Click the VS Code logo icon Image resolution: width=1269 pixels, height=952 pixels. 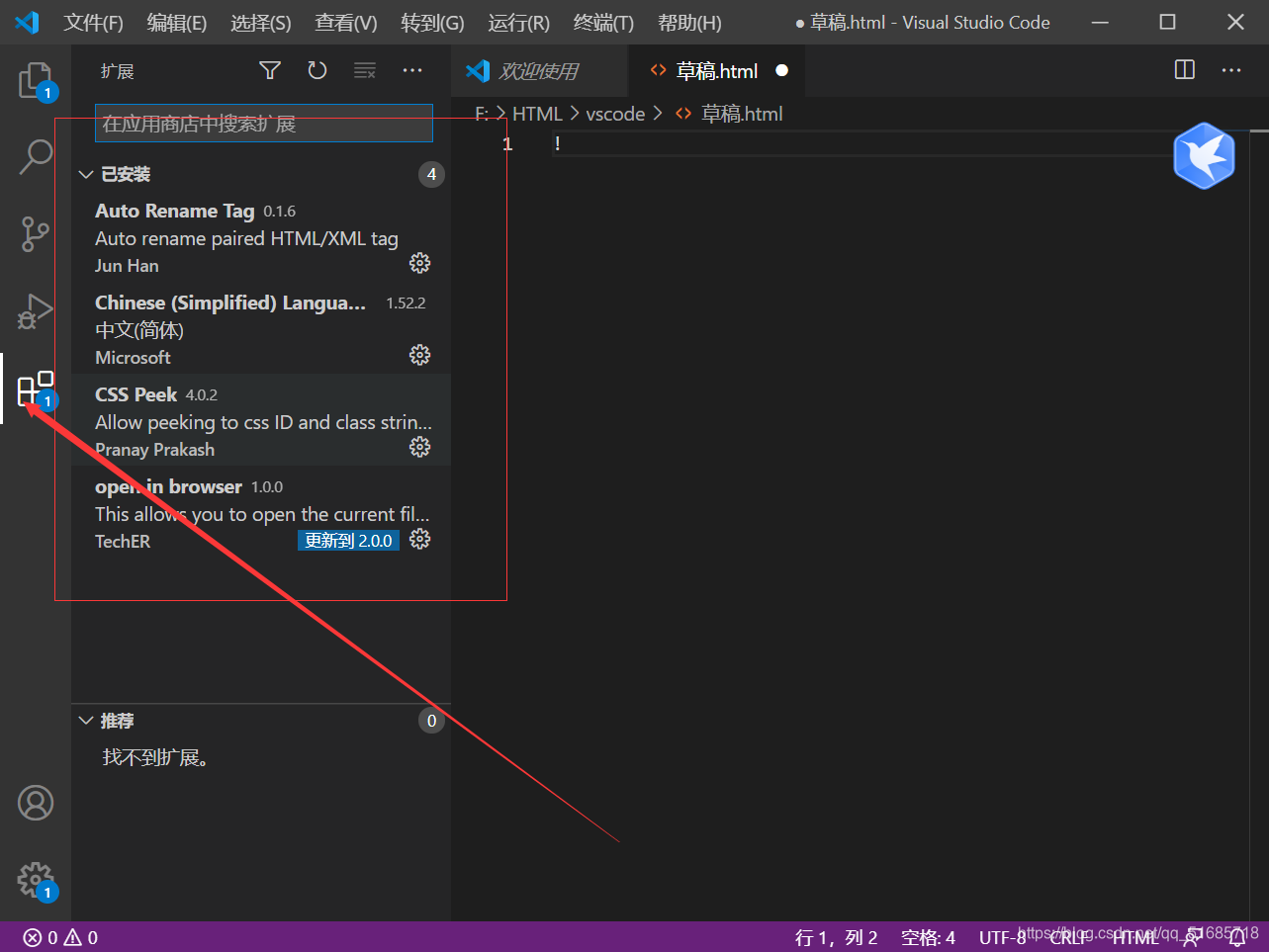28,22
